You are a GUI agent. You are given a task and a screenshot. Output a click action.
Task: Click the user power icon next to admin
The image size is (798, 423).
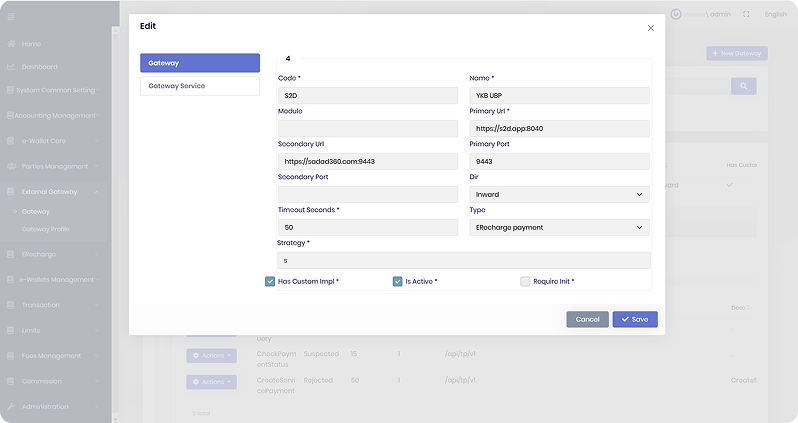click(x=676, y=14)
